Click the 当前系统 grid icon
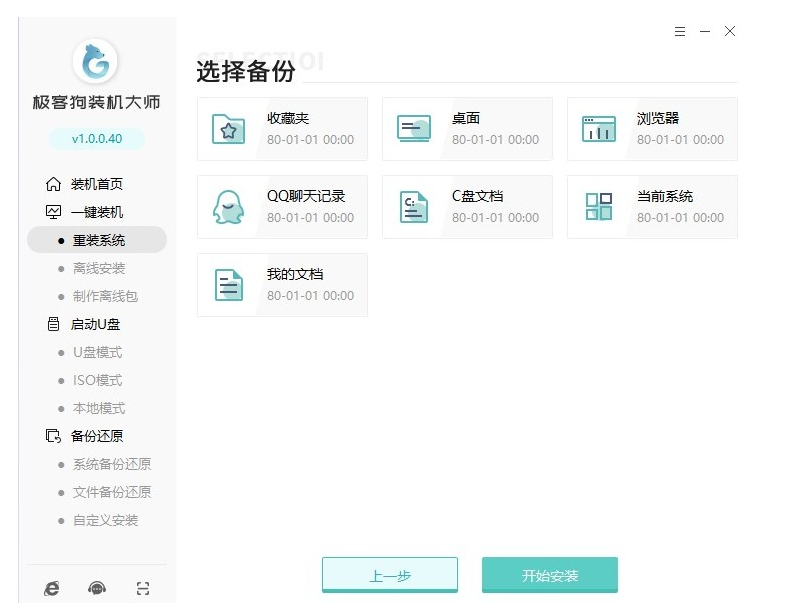This screenshot has height=615, width=799. tap(598, 207)
